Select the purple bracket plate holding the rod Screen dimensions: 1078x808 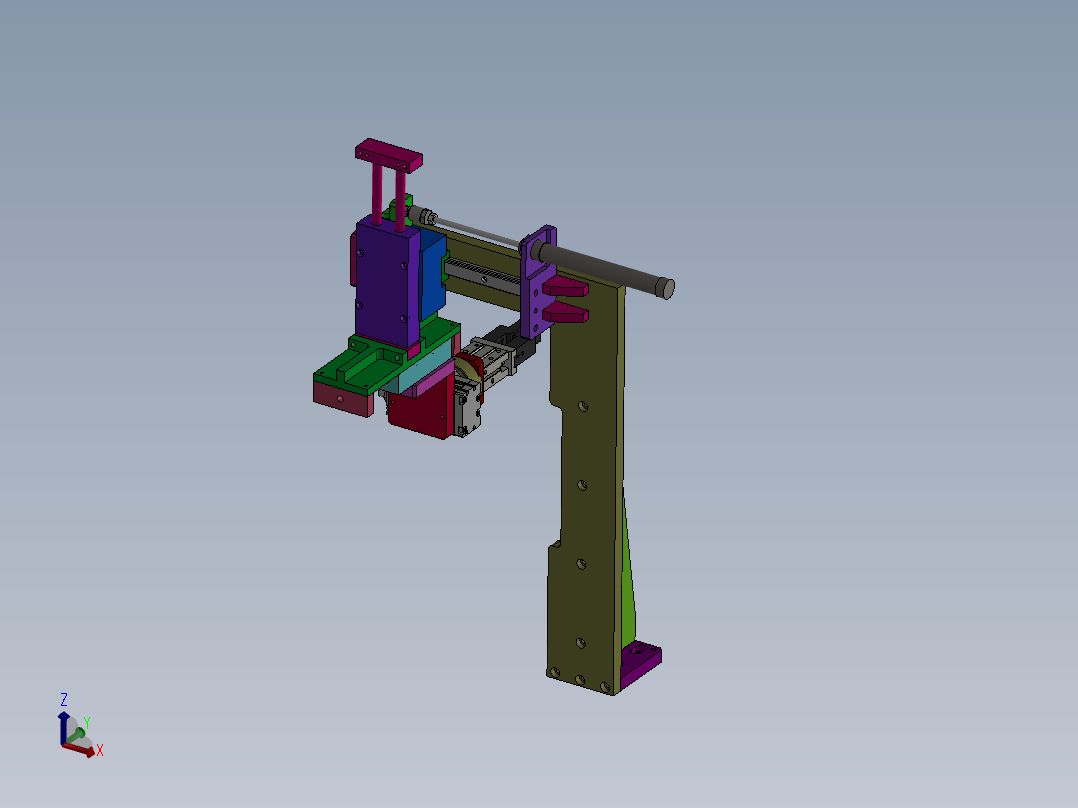[x=537, y=282]
